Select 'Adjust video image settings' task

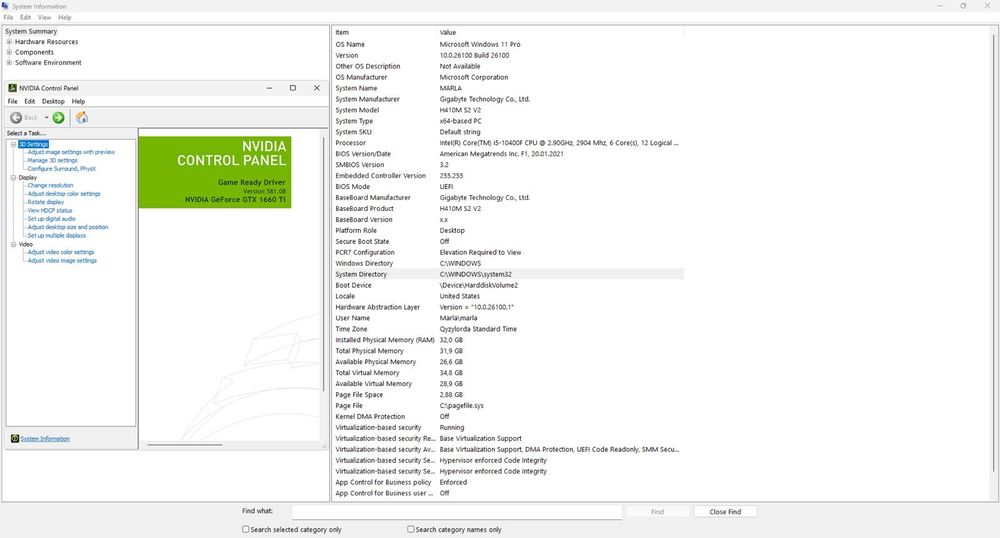[62, 261]
